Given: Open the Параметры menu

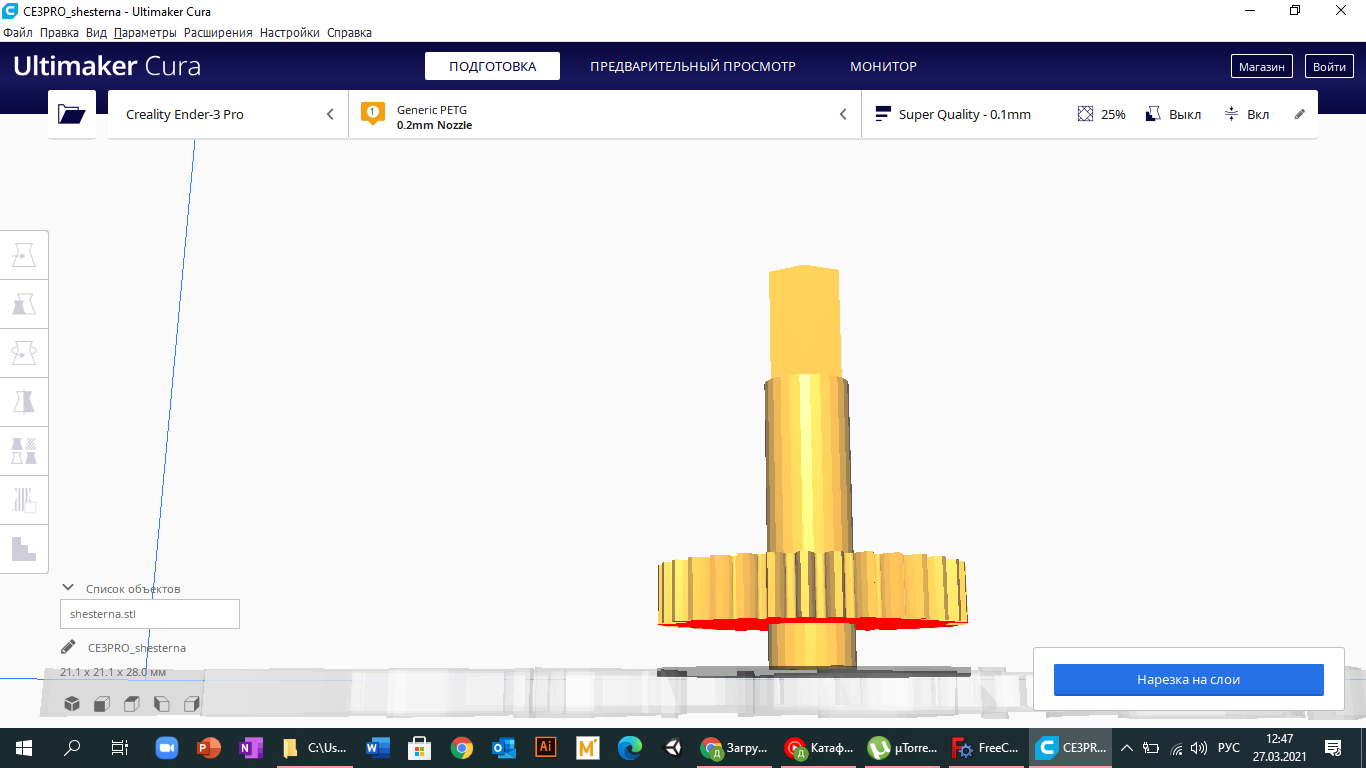Looking at the screenshot, I should [145, 32].
